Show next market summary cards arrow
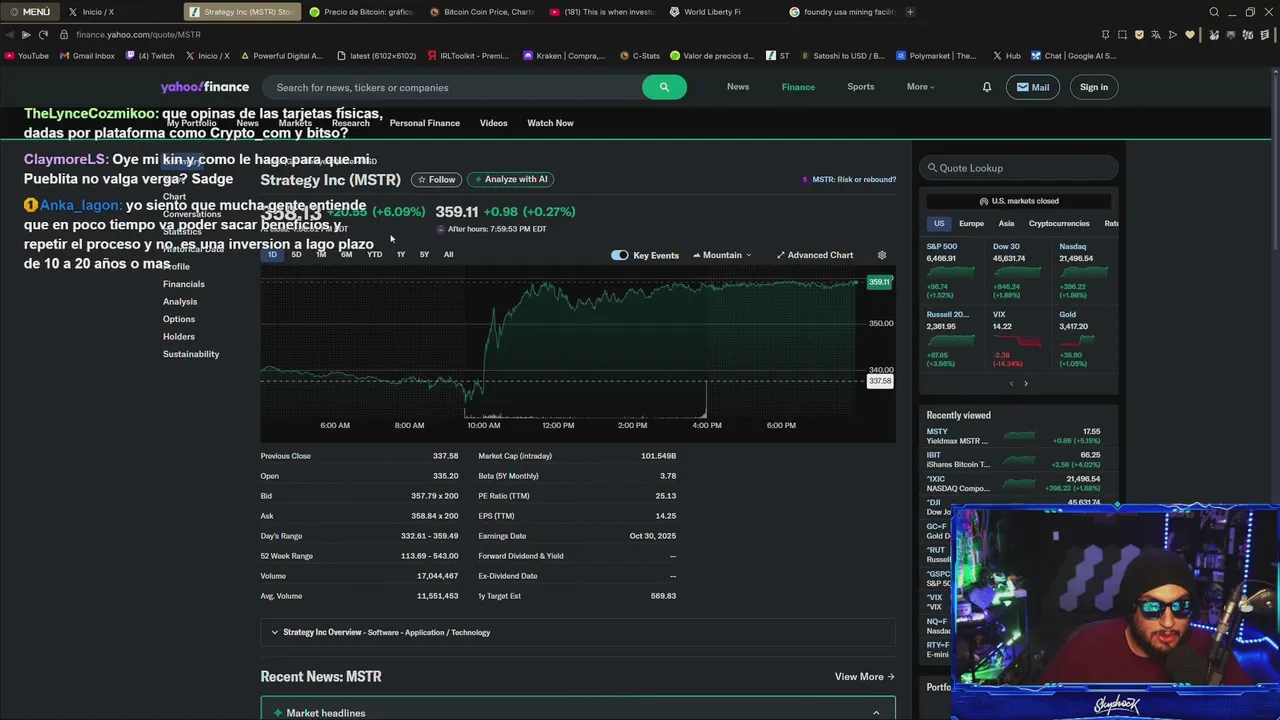 [1025, 384]
